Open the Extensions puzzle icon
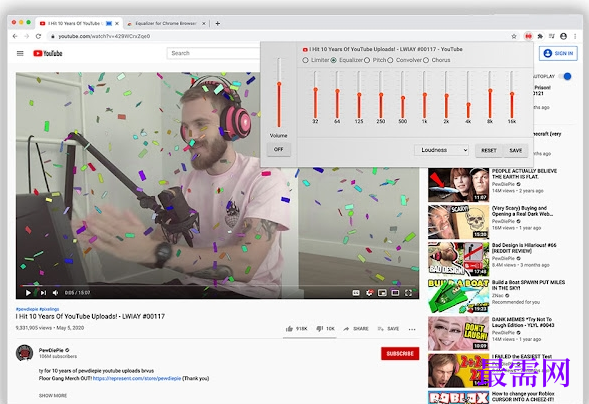 (540, 36)
